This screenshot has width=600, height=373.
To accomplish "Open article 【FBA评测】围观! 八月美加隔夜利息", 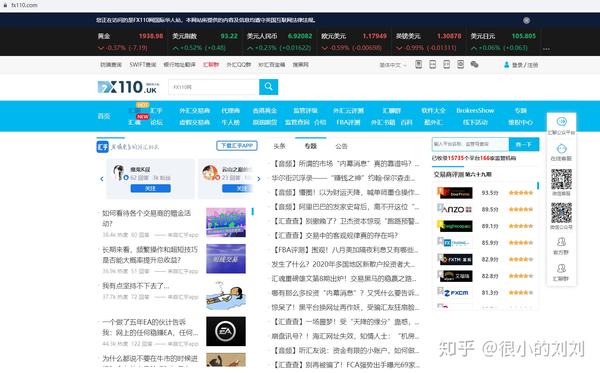I will point(345,250).
